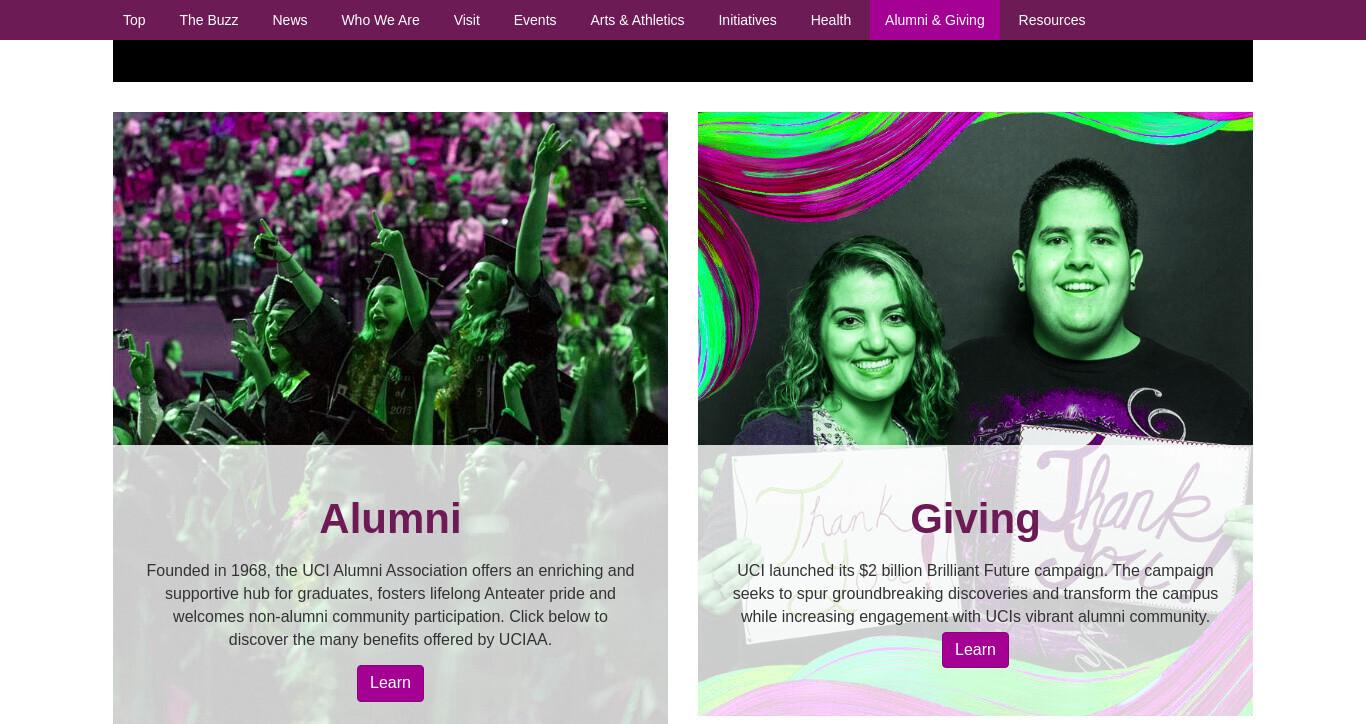Open the Visit menu item

coord(467,20)
